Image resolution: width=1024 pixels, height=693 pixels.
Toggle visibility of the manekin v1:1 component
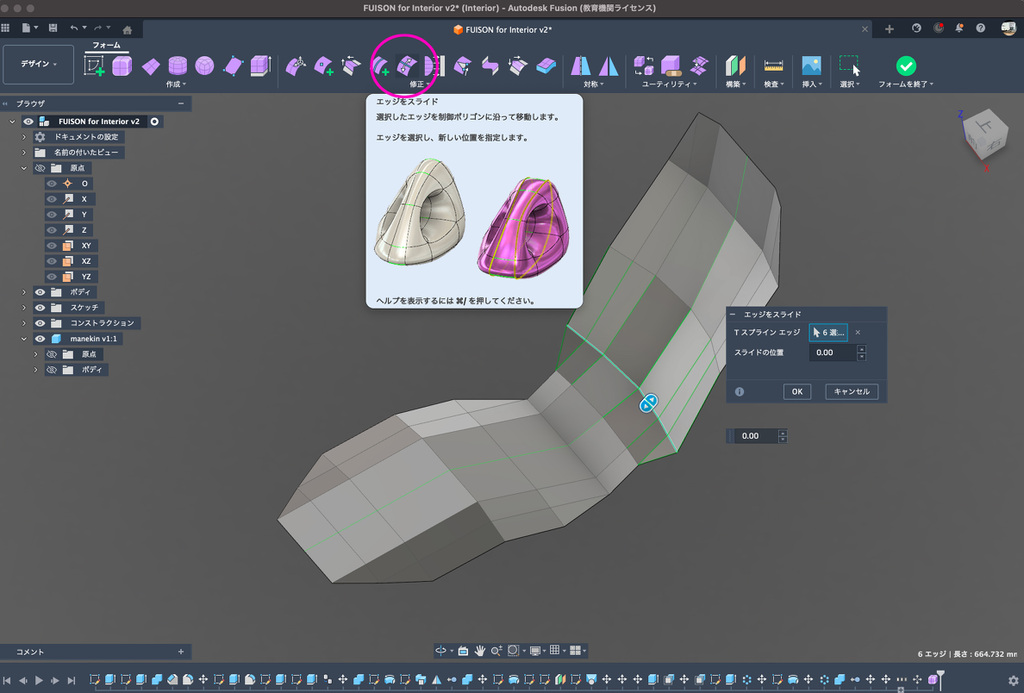(41, 339)
